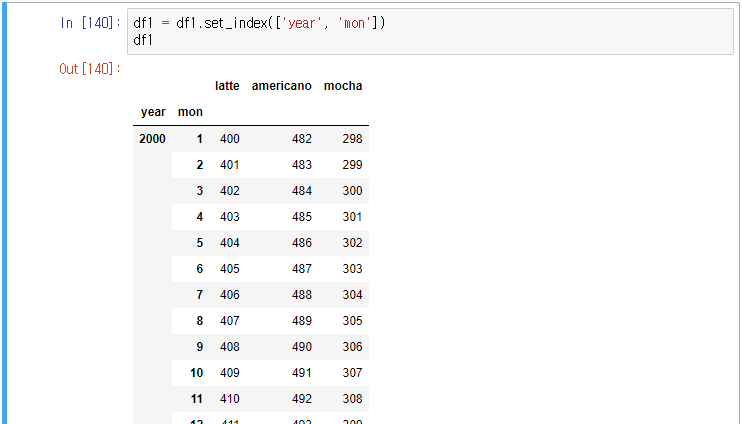742x424 pixels.
Task: Click latte value 405
Action: tap(230, 269)
